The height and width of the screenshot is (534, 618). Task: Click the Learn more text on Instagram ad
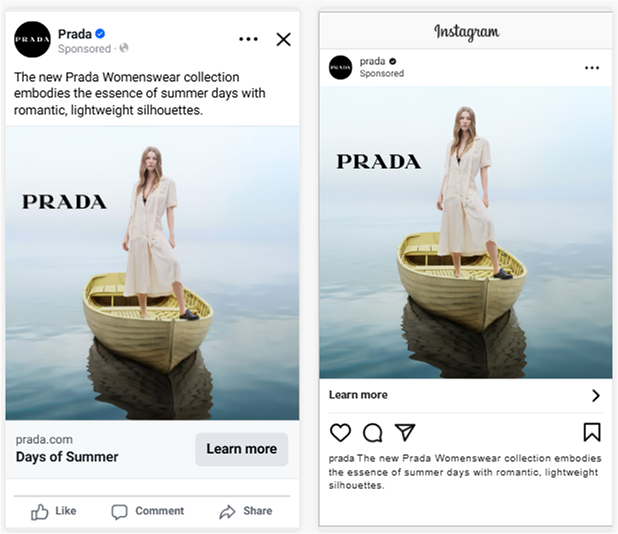click(358, 395)
